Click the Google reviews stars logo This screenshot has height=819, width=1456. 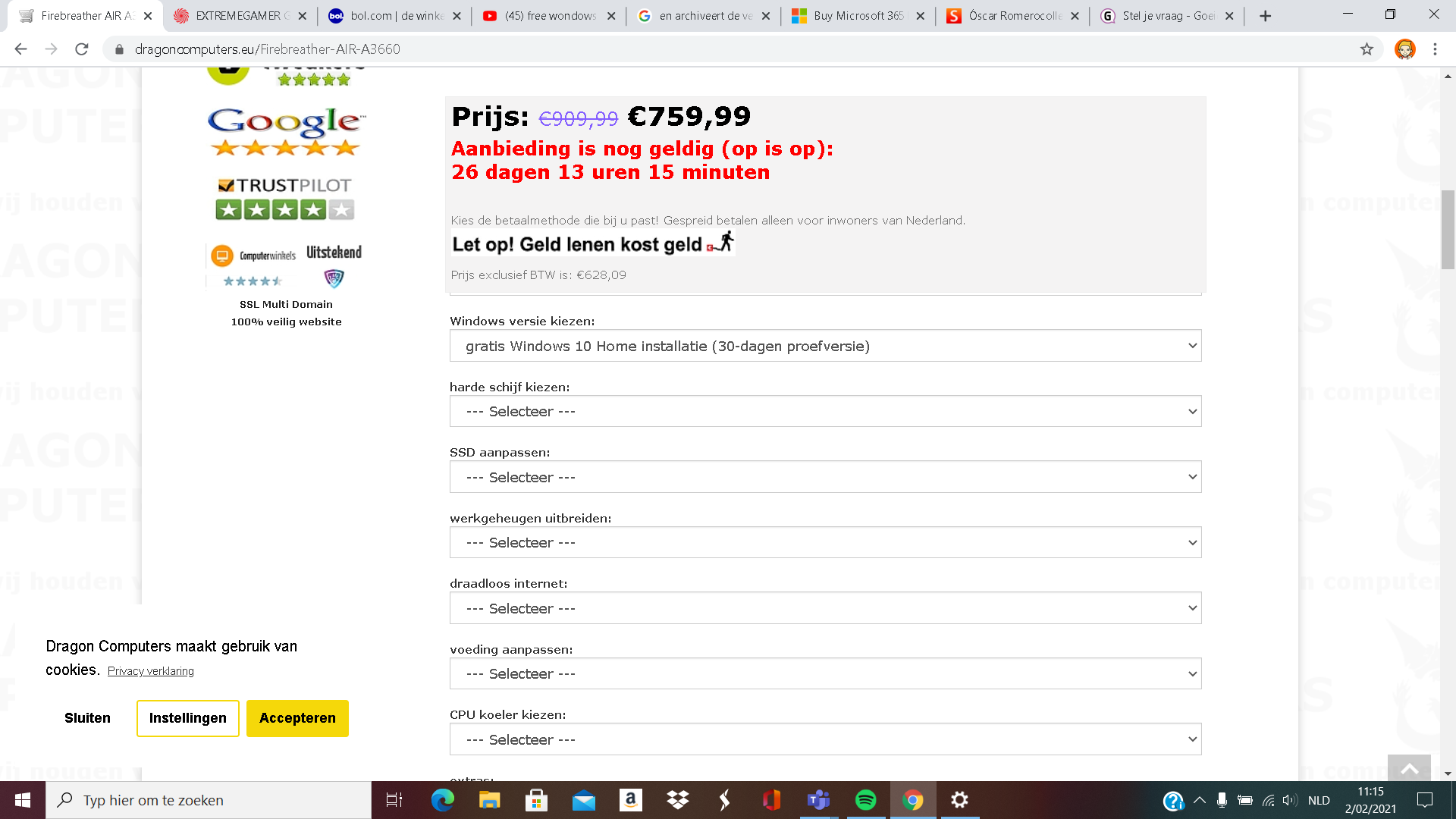[x=285, y=132]
